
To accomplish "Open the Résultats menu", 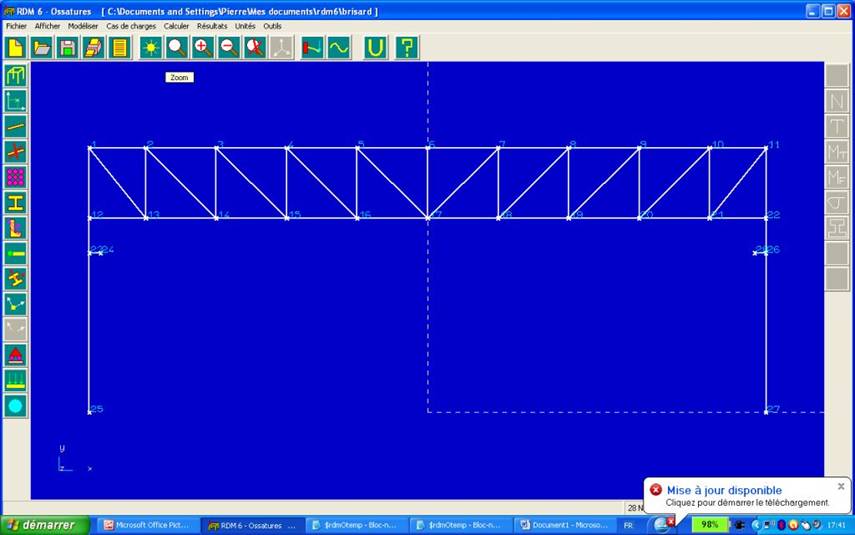I will [212, 26].
